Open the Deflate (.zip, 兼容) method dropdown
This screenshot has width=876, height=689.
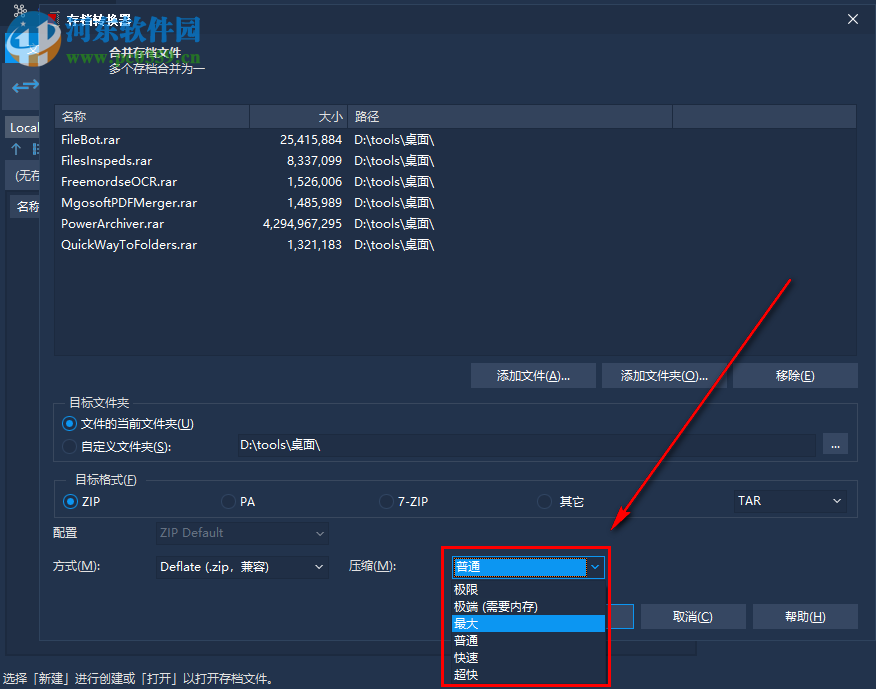(241, 567)
